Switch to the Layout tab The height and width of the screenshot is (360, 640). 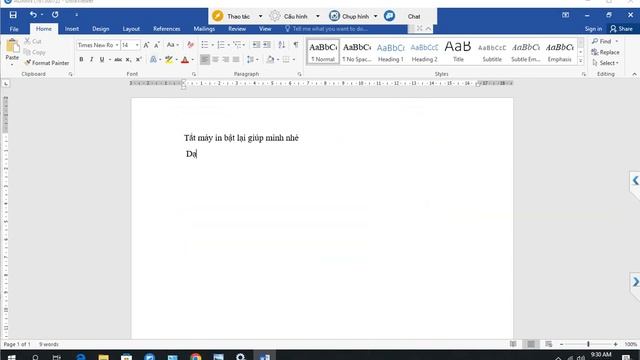pos(131,29)
